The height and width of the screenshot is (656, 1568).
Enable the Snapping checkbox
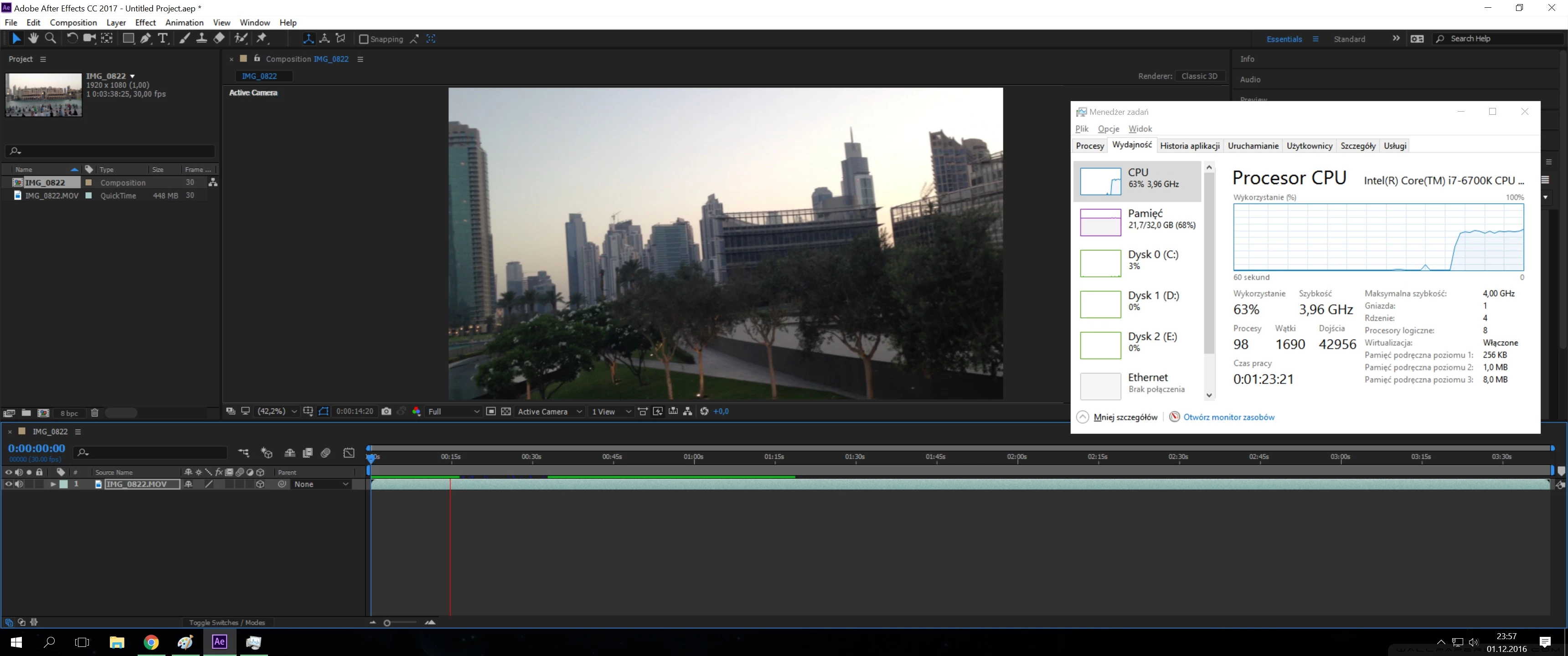point(363,39)
